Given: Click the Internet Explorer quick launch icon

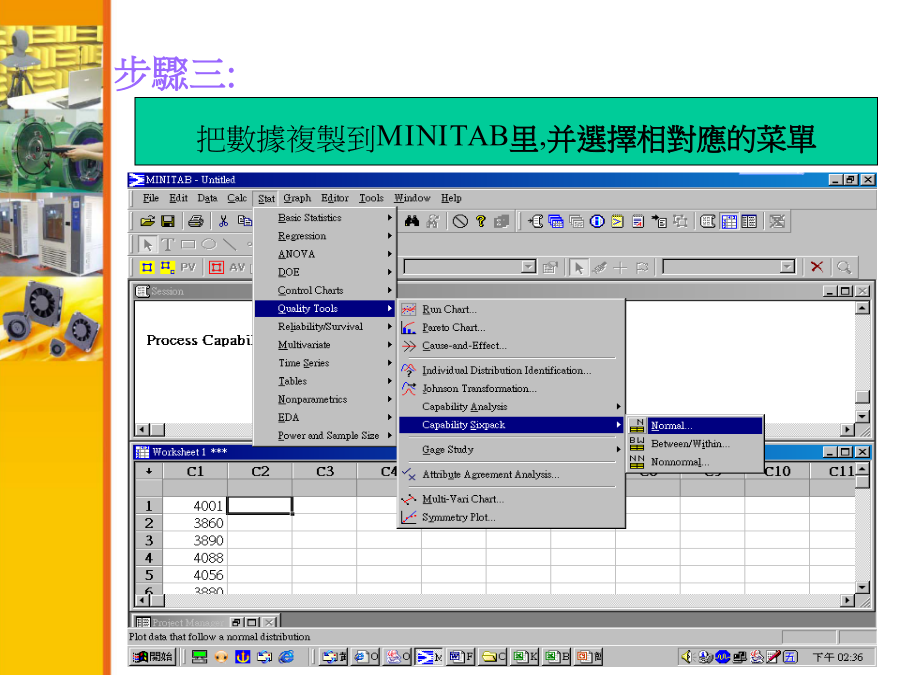Looking at the screenshot, I should click(x=286, y=657).
